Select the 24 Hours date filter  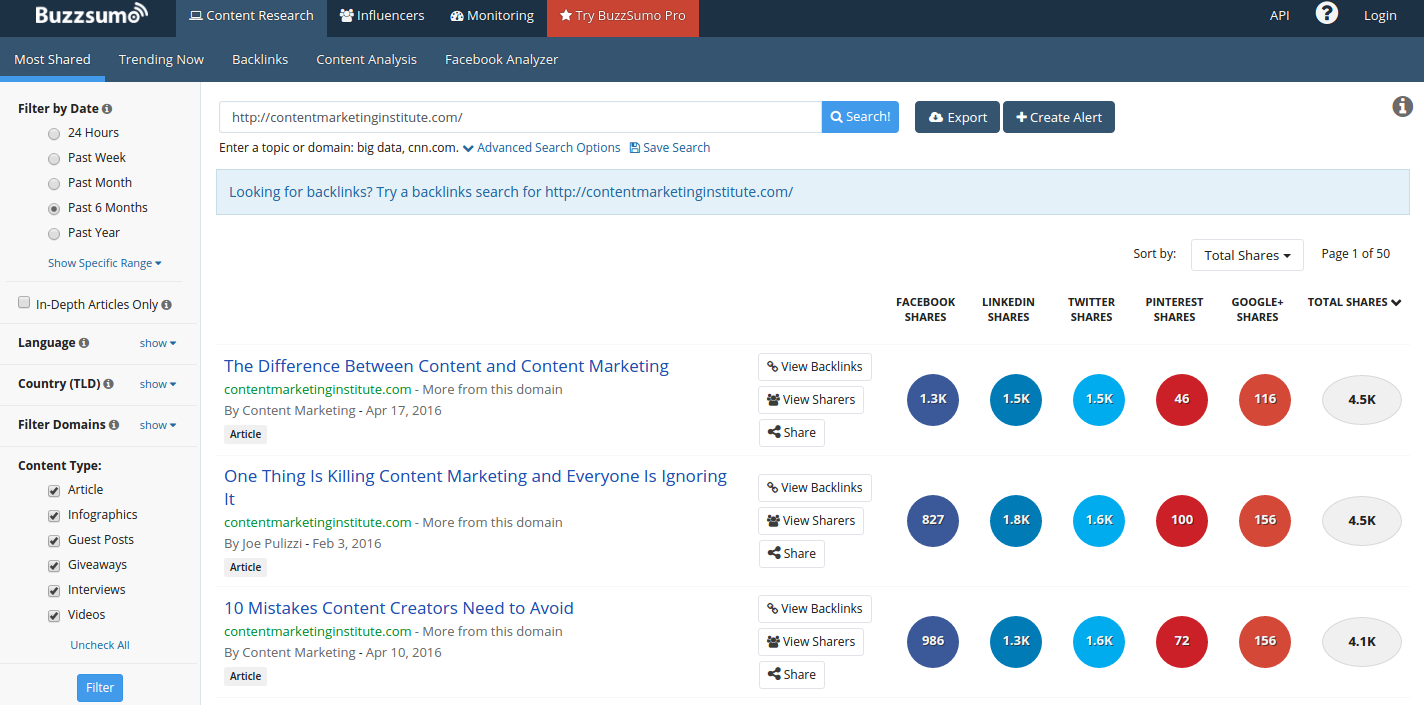(x=54, y=133)
